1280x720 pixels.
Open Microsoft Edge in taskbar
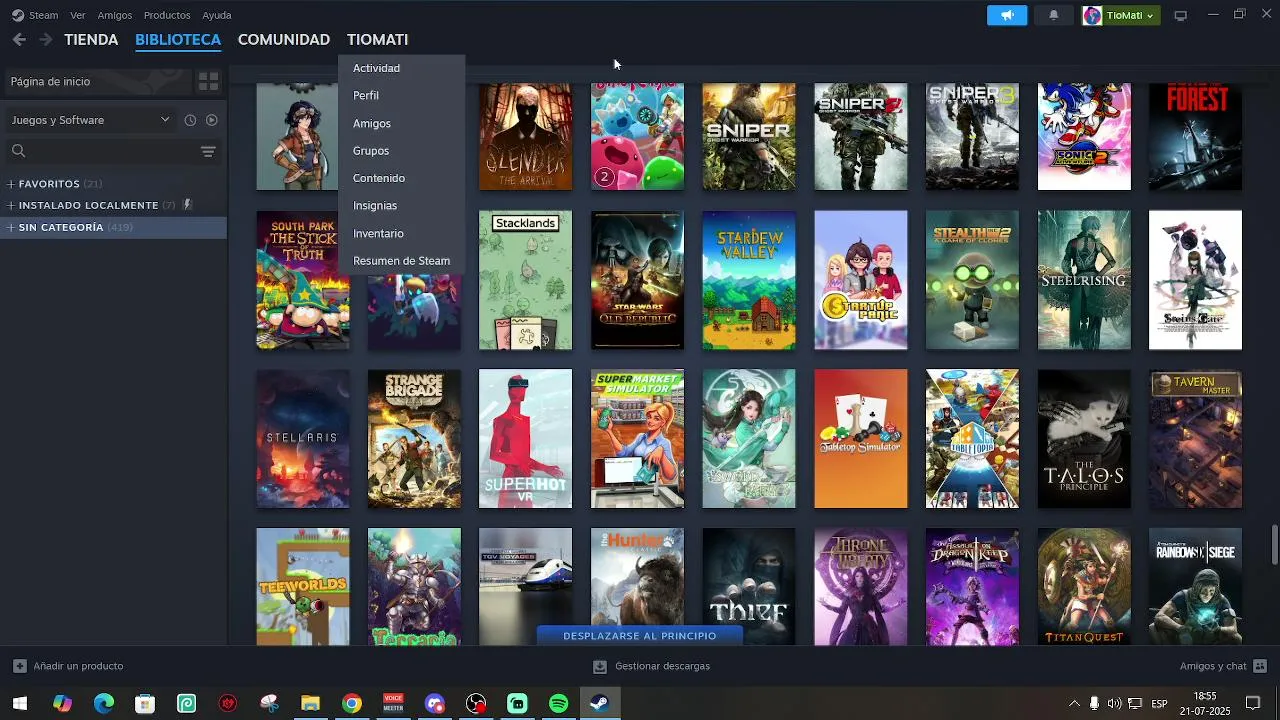coord(104,704)
